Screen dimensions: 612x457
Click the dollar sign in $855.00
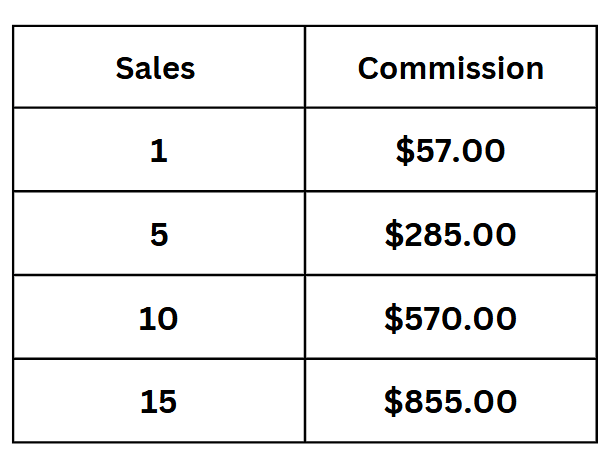[394, 401]
